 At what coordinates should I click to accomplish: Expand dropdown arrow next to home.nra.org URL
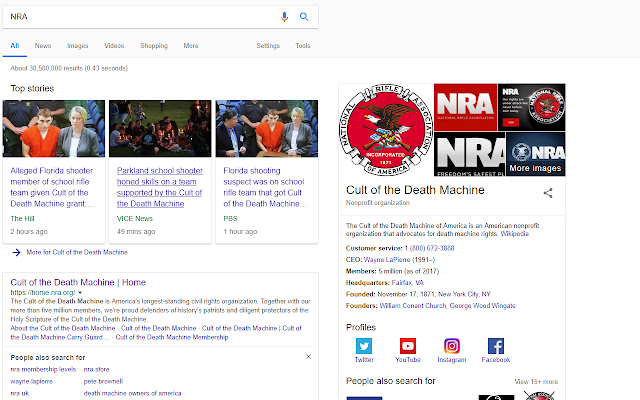coord(80,293)
